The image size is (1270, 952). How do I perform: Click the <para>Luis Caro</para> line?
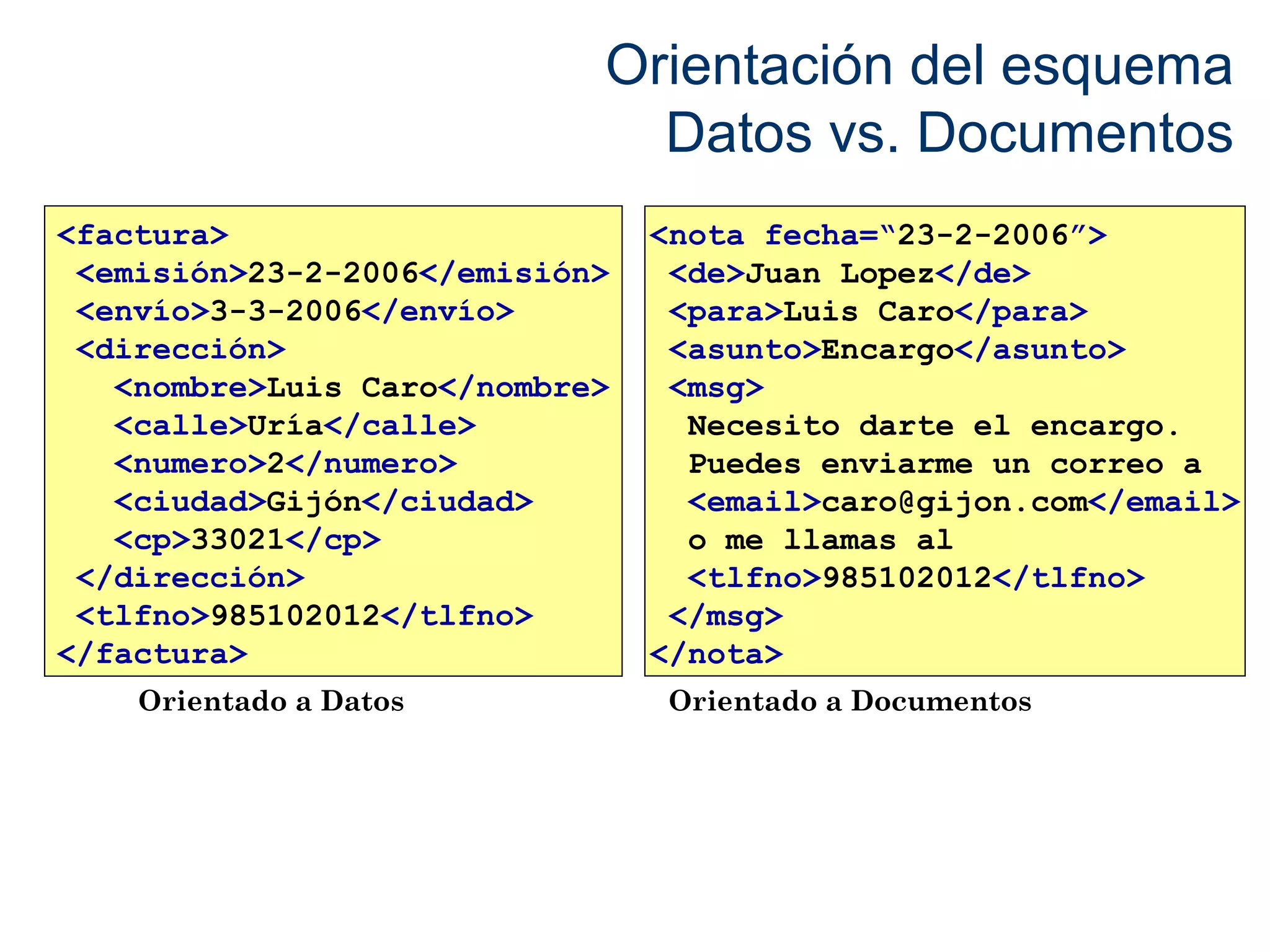pos(878,311)
